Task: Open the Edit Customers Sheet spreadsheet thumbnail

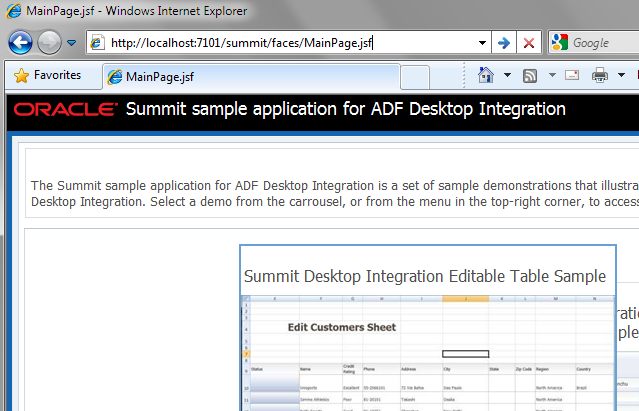Action: [x=427, y=353]
